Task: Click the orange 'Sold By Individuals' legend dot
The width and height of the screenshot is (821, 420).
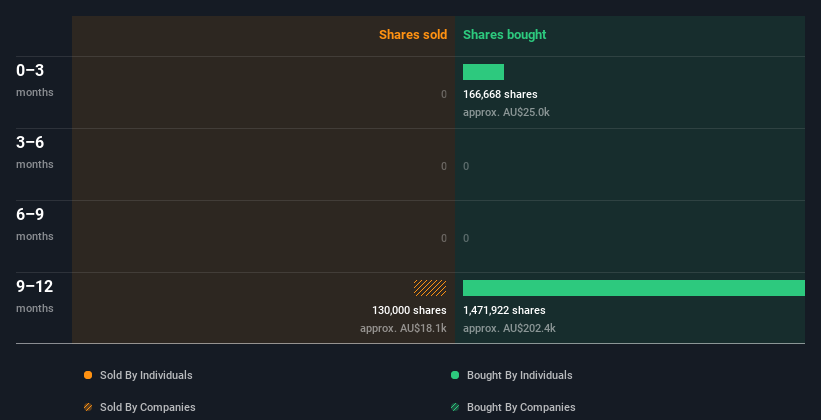Action: point(88,375)
